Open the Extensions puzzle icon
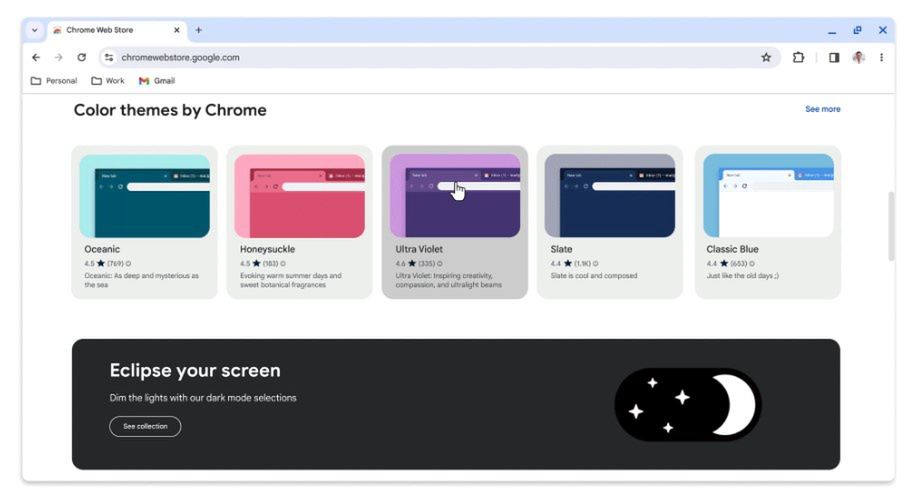The image size is (919, 503). (x=798, y=57)
